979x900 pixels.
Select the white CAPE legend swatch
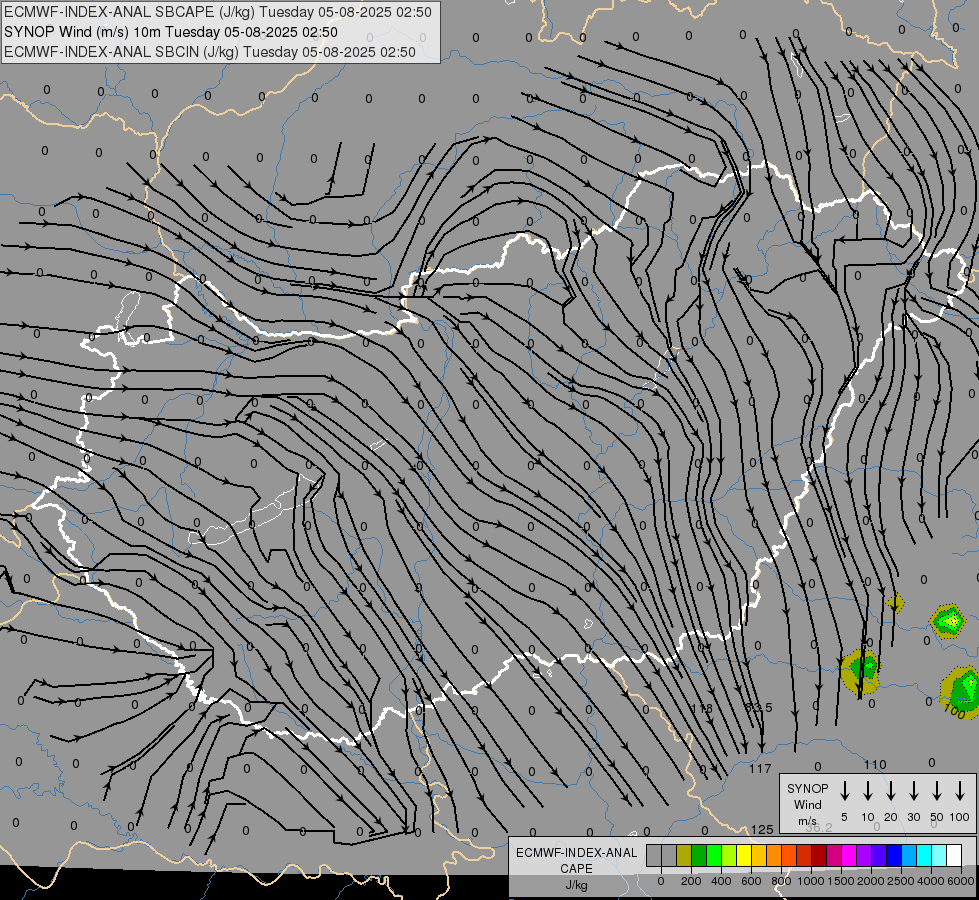955,855
